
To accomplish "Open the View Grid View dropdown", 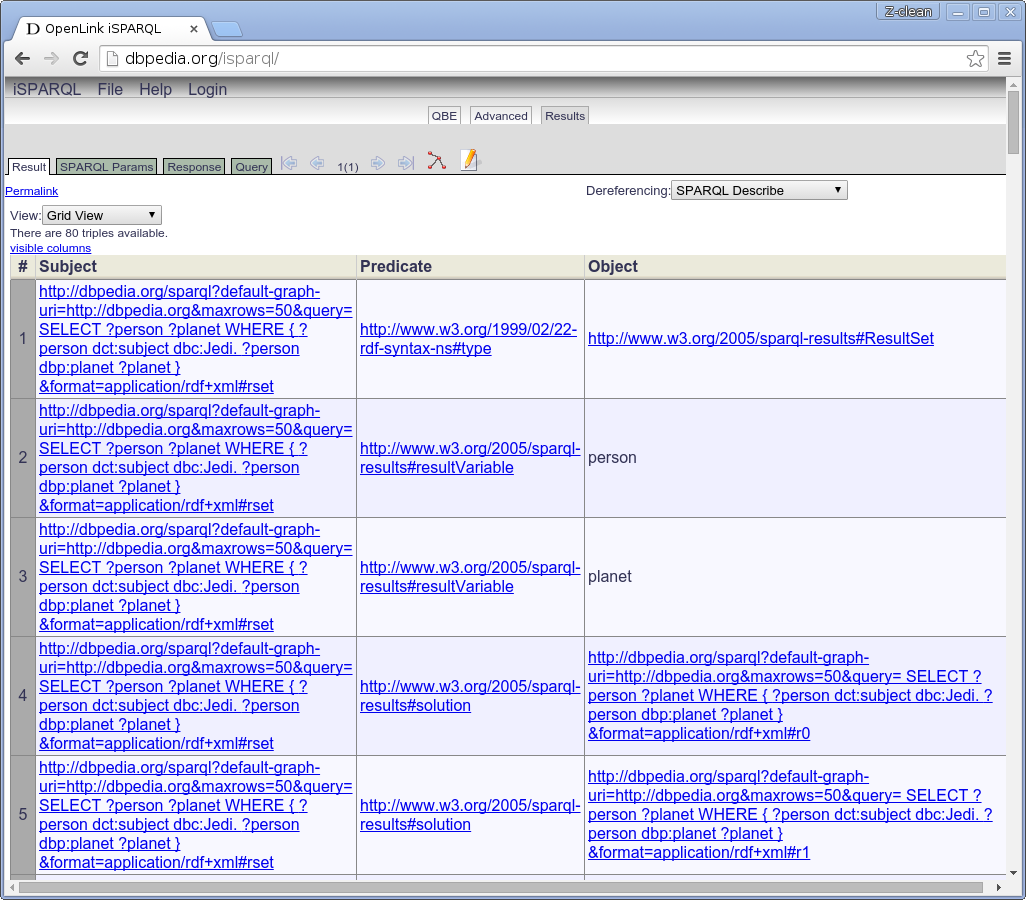I will [x=101, y=215].
